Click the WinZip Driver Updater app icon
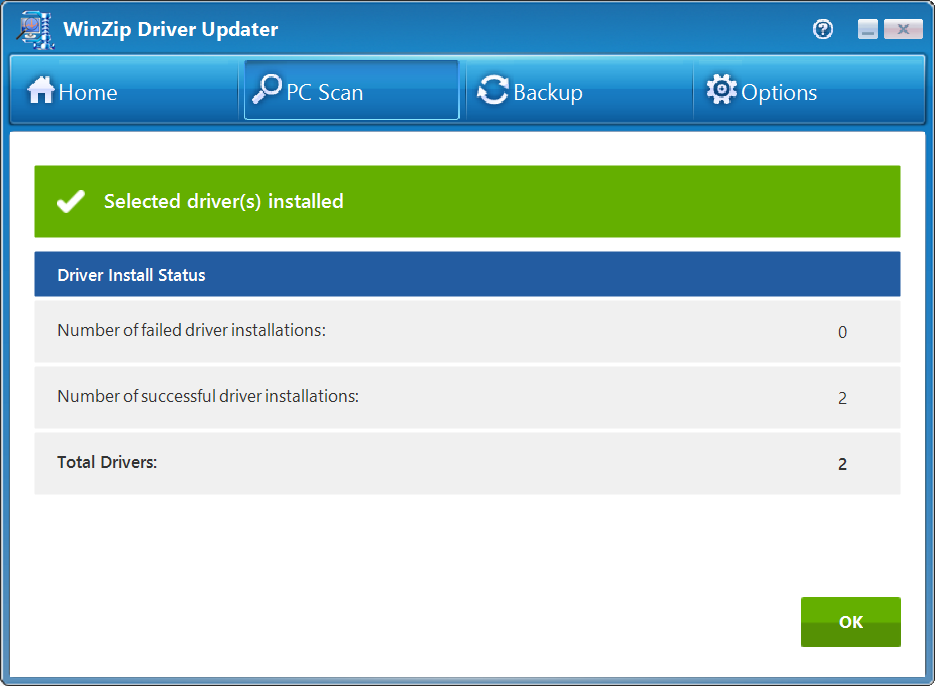This screenshot has width=935, height=686. pyautogui.click(x=34, y=29)
